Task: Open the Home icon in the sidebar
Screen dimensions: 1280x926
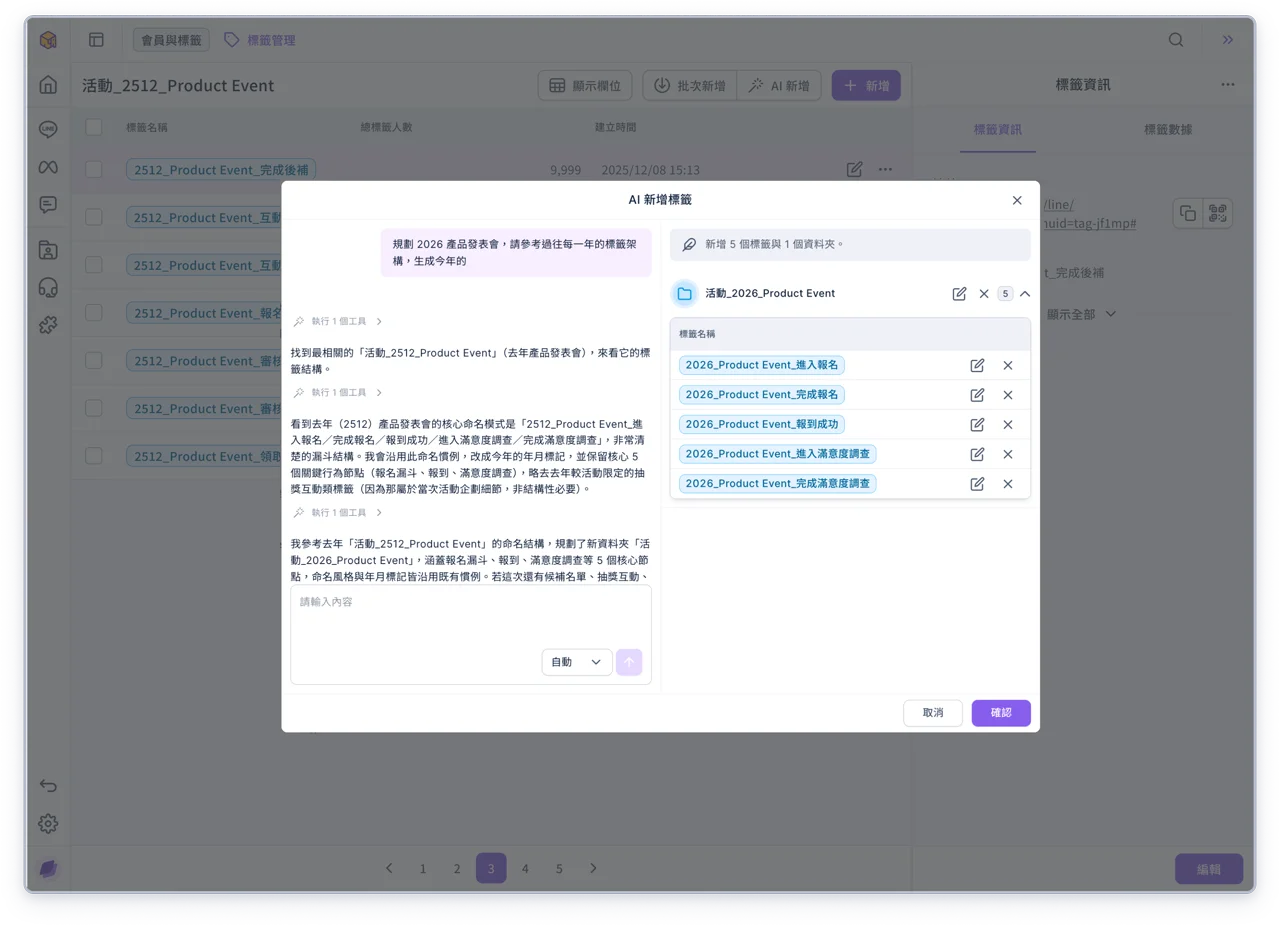Action: coord(48,85)
